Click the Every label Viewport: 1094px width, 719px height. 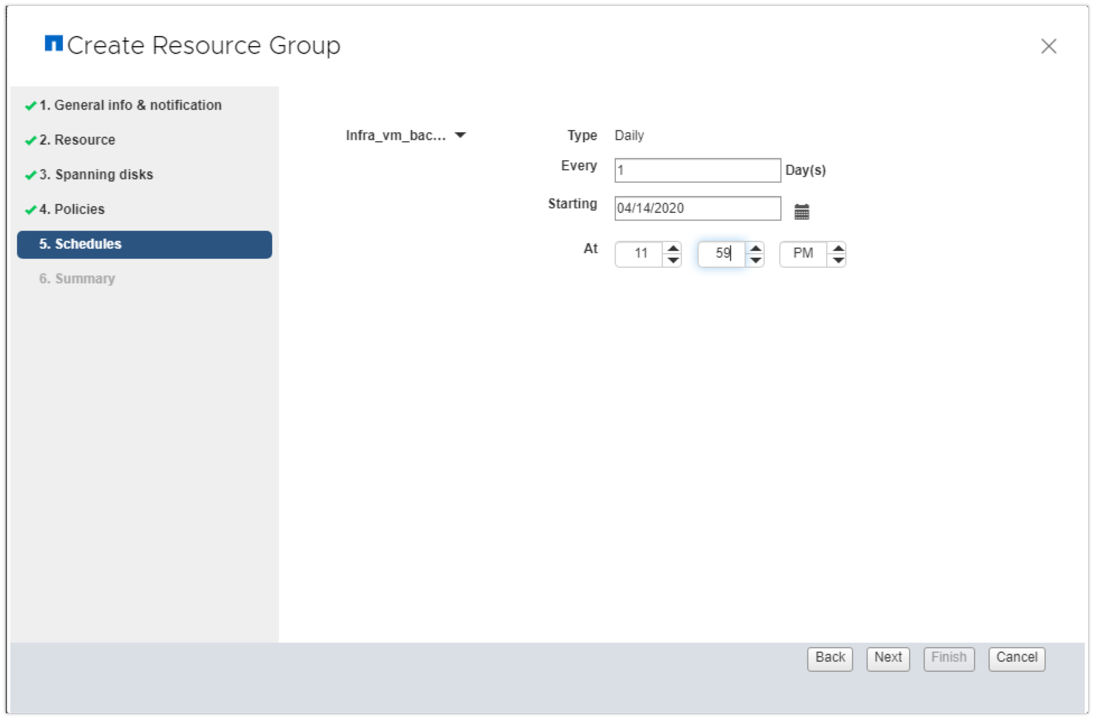coord(578,166)
